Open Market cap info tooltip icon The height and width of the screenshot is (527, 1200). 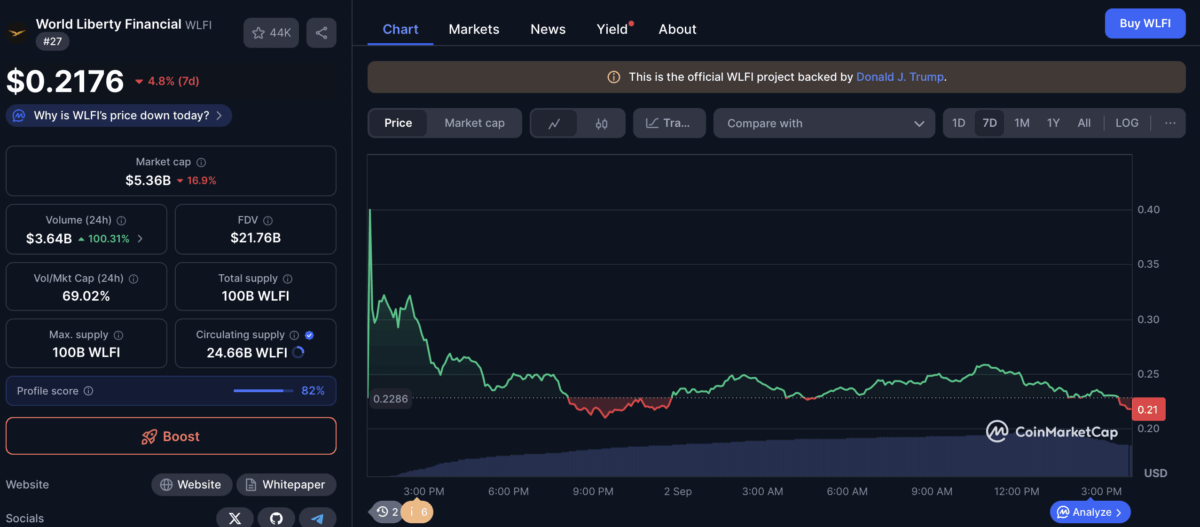coord(201,162)
